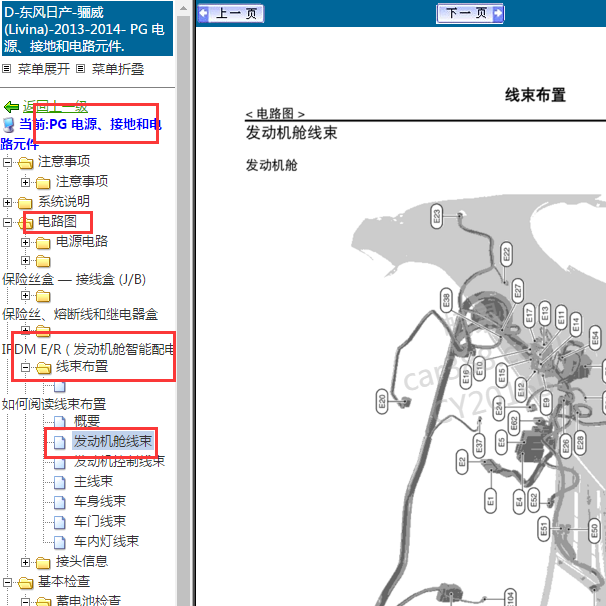Viewport: 606px width, 606px height.
Task: Open the 主线束 page
Action: pyautogui.click(x=93, y=482)
